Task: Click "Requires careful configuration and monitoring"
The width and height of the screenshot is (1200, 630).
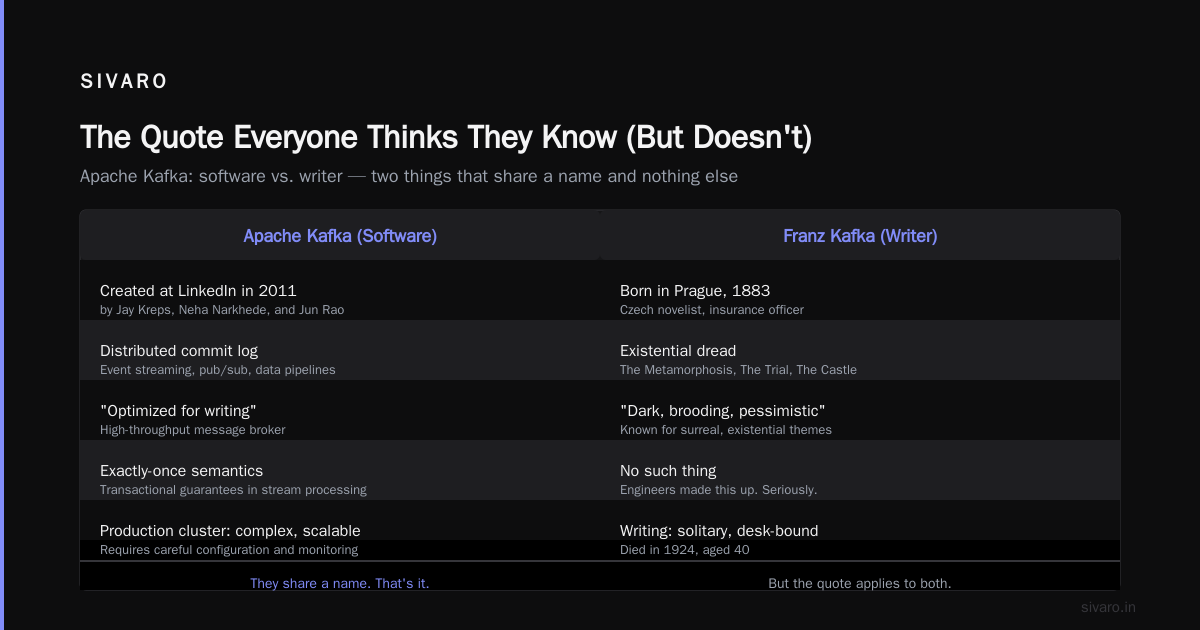Action: coord(229,550)
